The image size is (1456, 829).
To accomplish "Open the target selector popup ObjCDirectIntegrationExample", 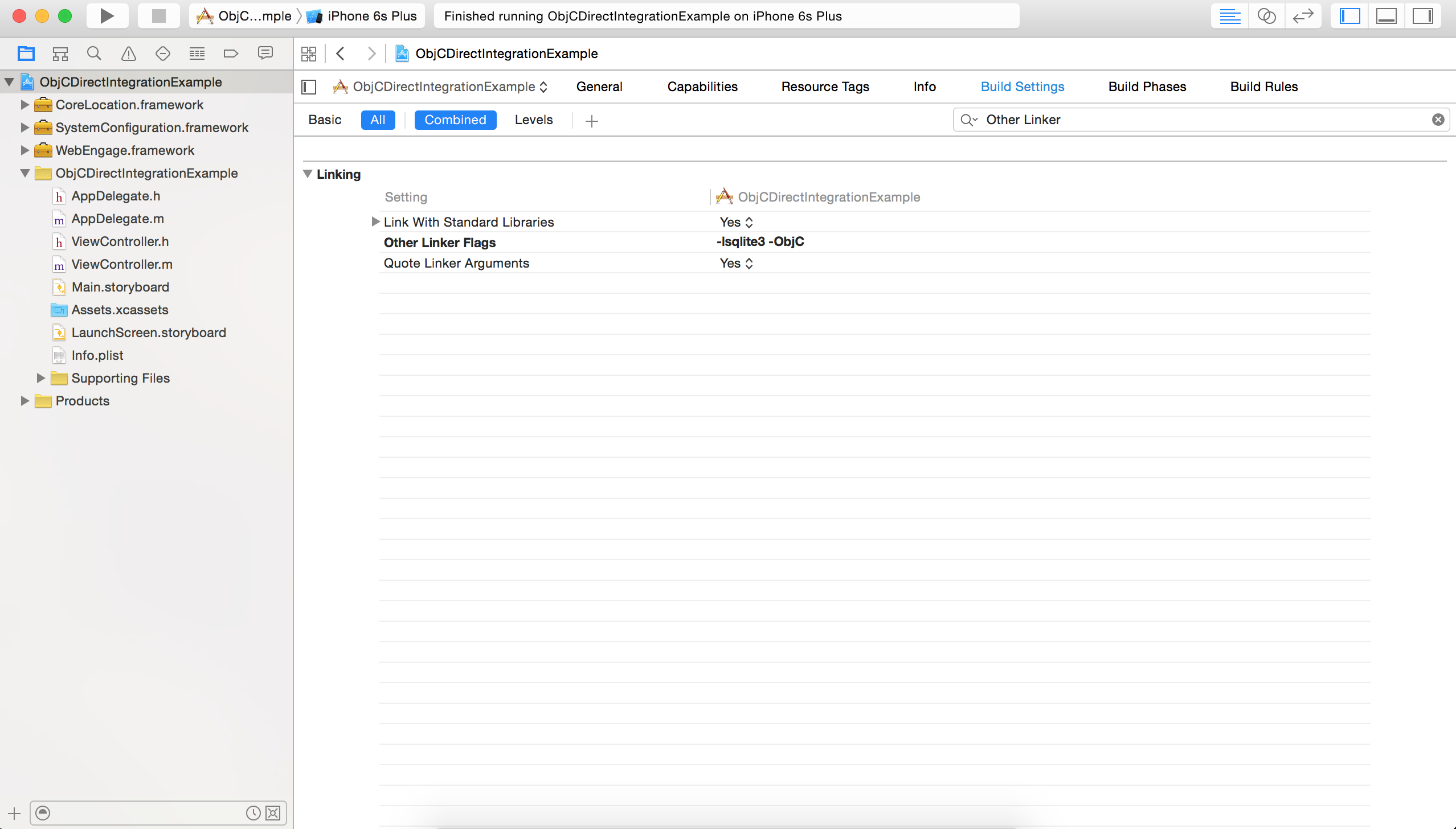I will [441, 87].
